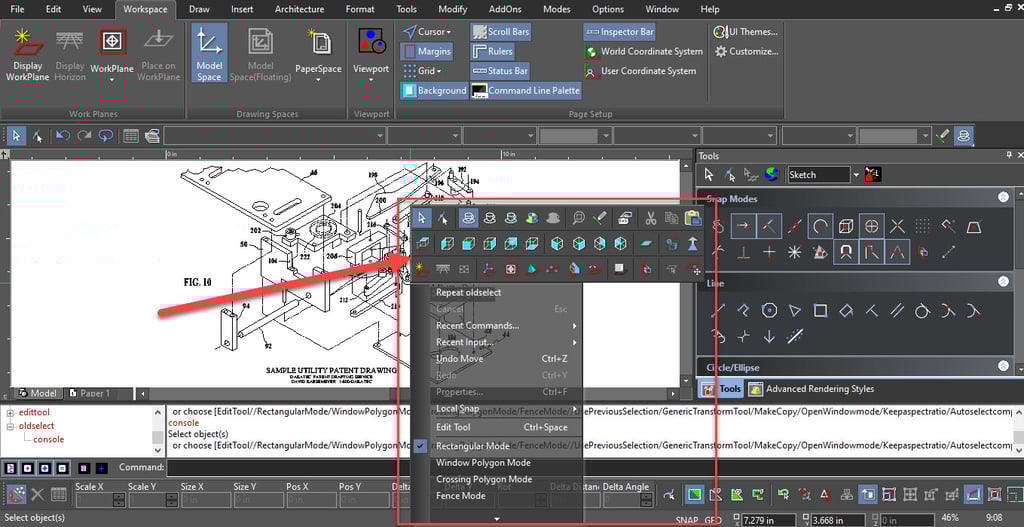
Task: Click the X cancel icon in inspector bar
Action: coord(38,495)
